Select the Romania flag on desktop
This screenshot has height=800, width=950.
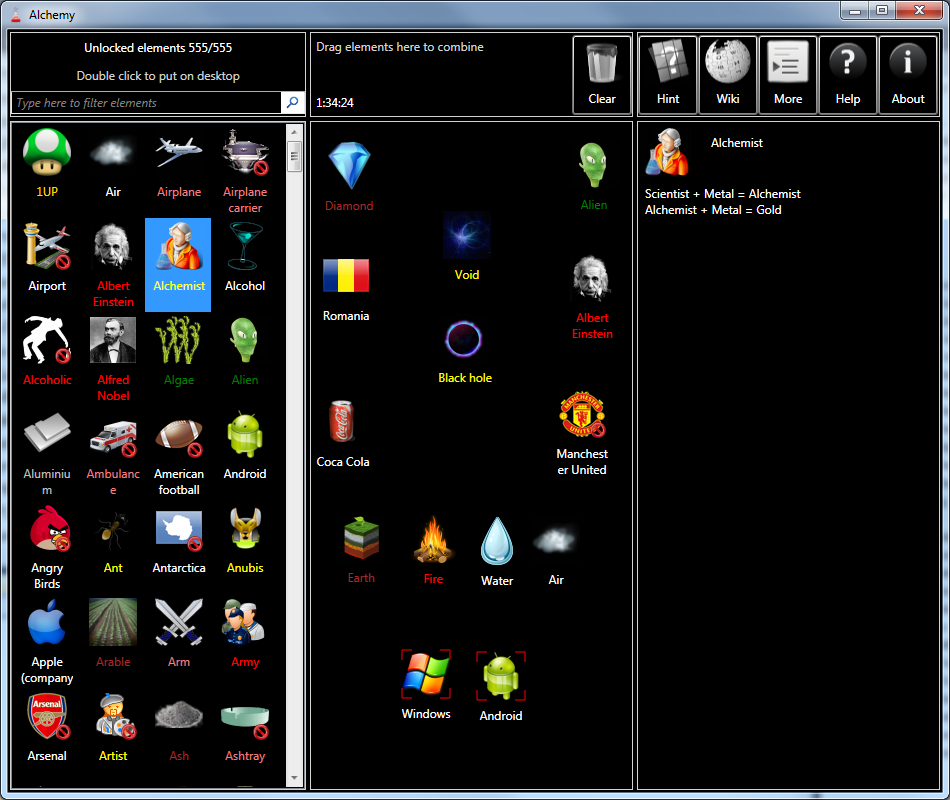pyautogui.click(x=346, y=290)
